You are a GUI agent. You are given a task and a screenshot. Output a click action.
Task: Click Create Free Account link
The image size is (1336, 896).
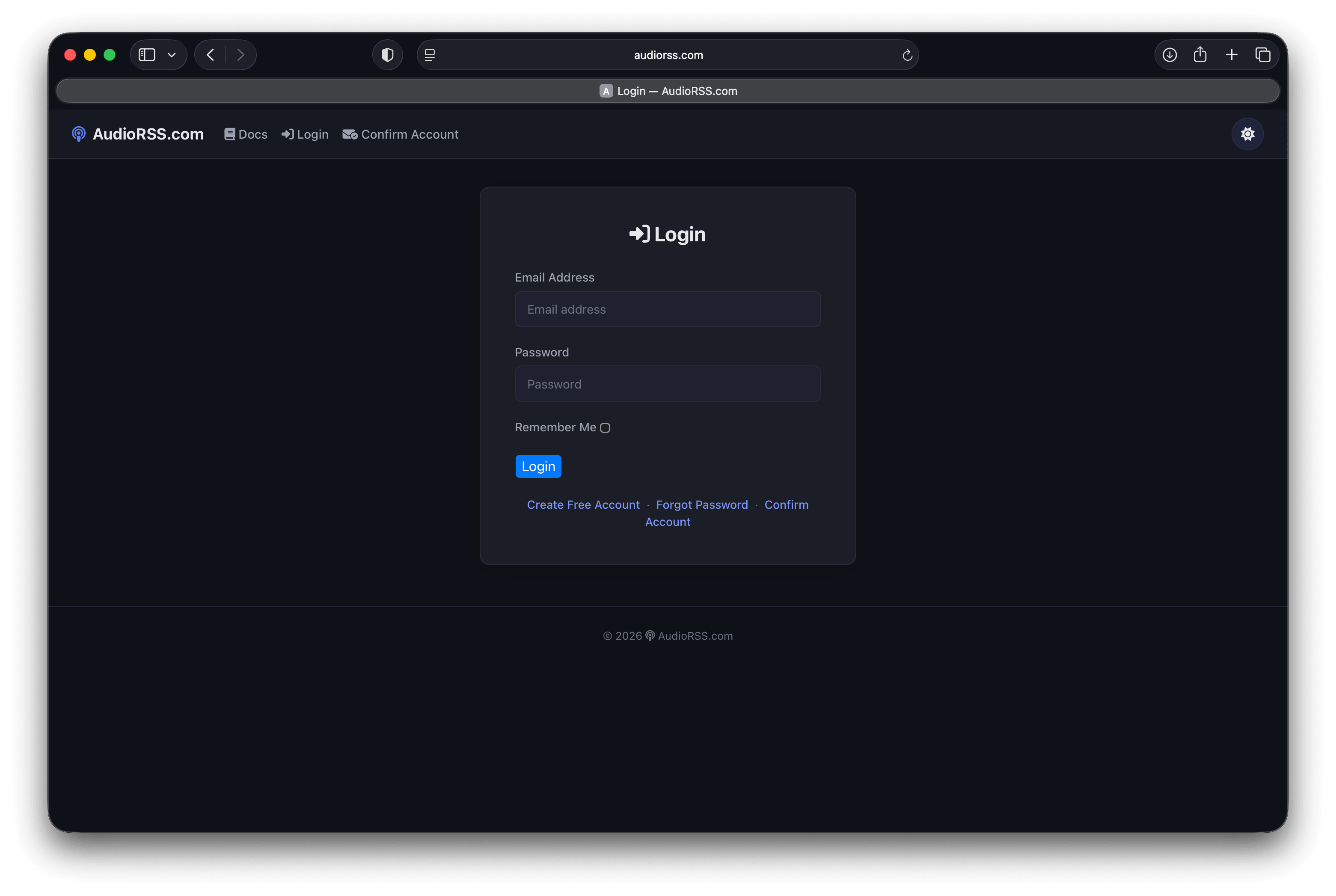tap(583, 504)
